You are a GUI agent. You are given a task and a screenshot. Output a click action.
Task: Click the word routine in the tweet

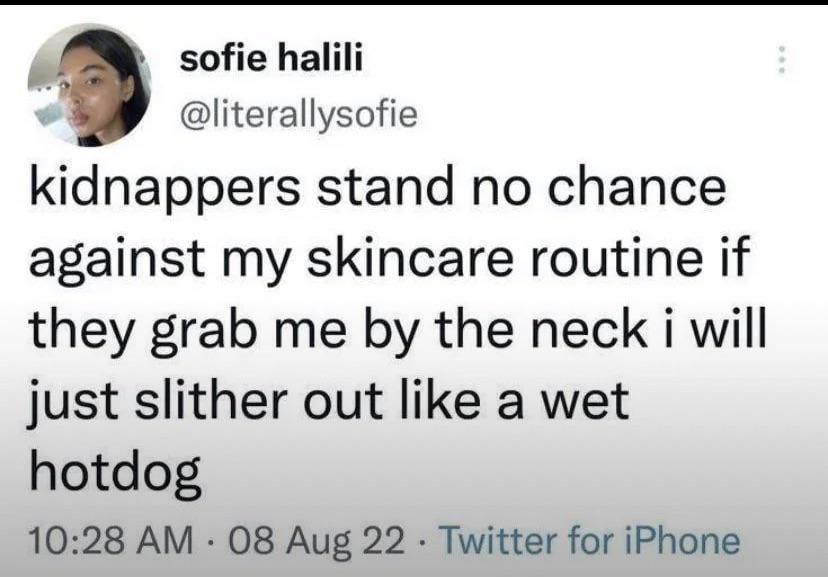tap(616, 259)
